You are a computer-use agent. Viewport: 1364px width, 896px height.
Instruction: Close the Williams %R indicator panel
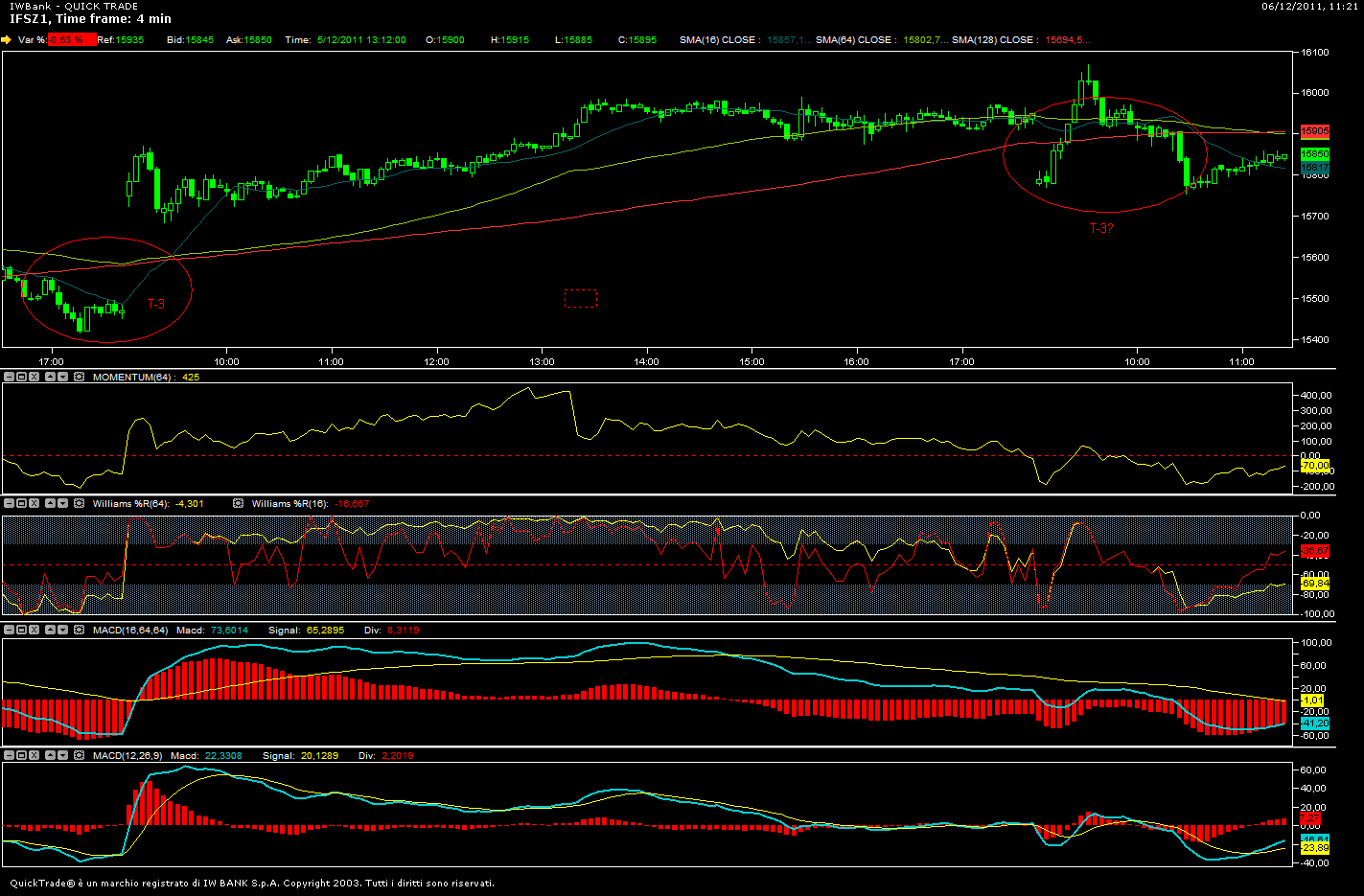34,503
